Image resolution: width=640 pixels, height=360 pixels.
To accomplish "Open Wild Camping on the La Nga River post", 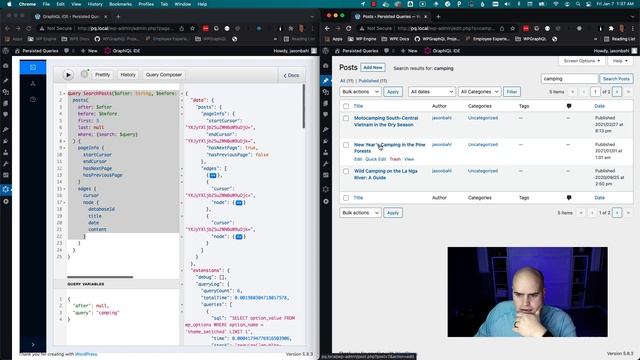I will click(x=385, y=174).
